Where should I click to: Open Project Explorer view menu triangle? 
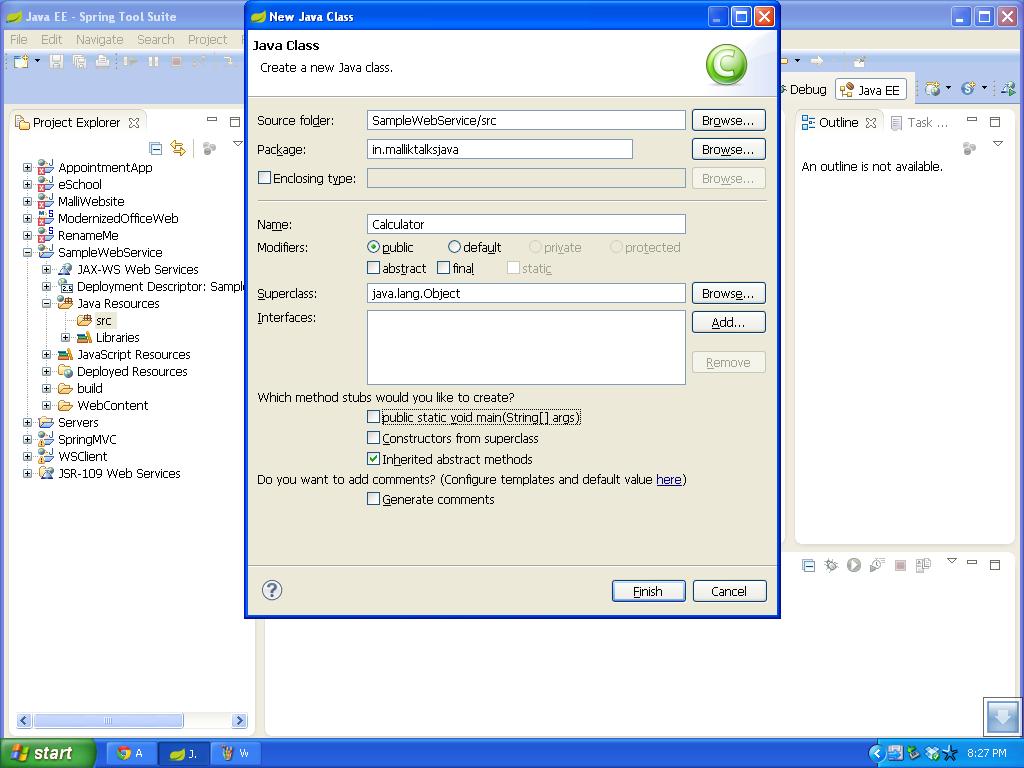(237, 144)
